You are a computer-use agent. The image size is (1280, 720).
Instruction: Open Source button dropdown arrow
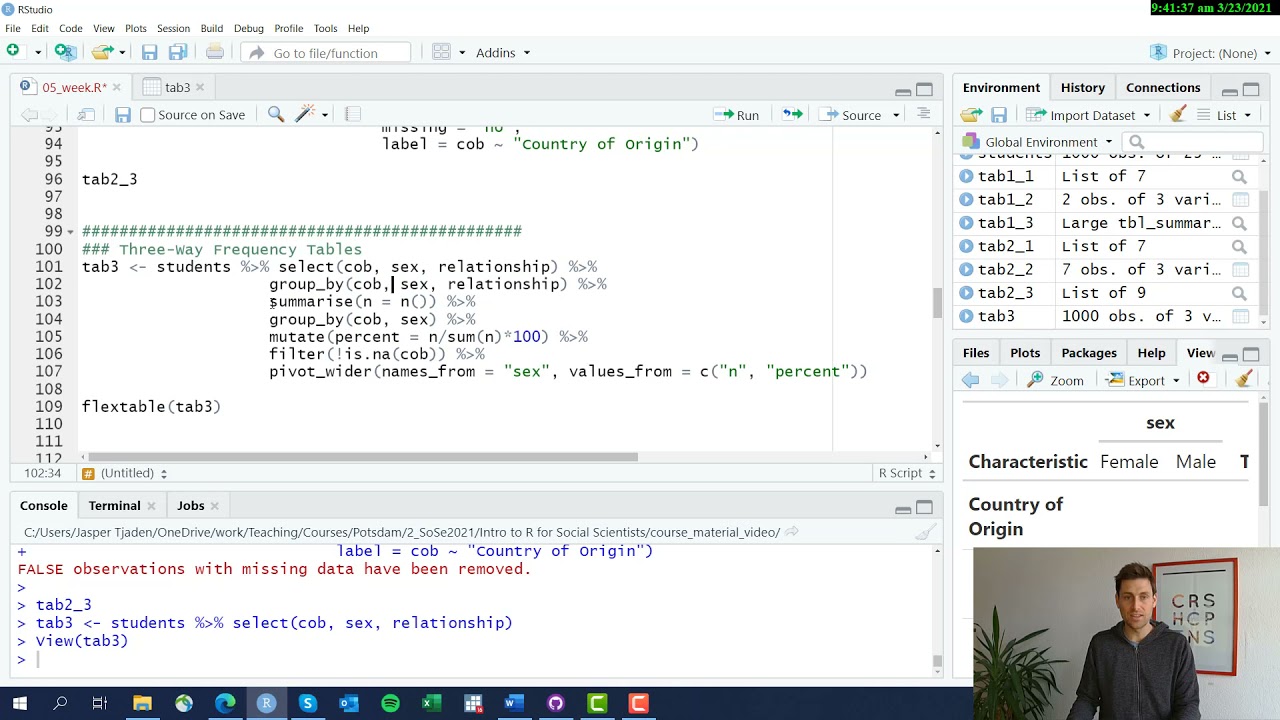click(896, 115)
